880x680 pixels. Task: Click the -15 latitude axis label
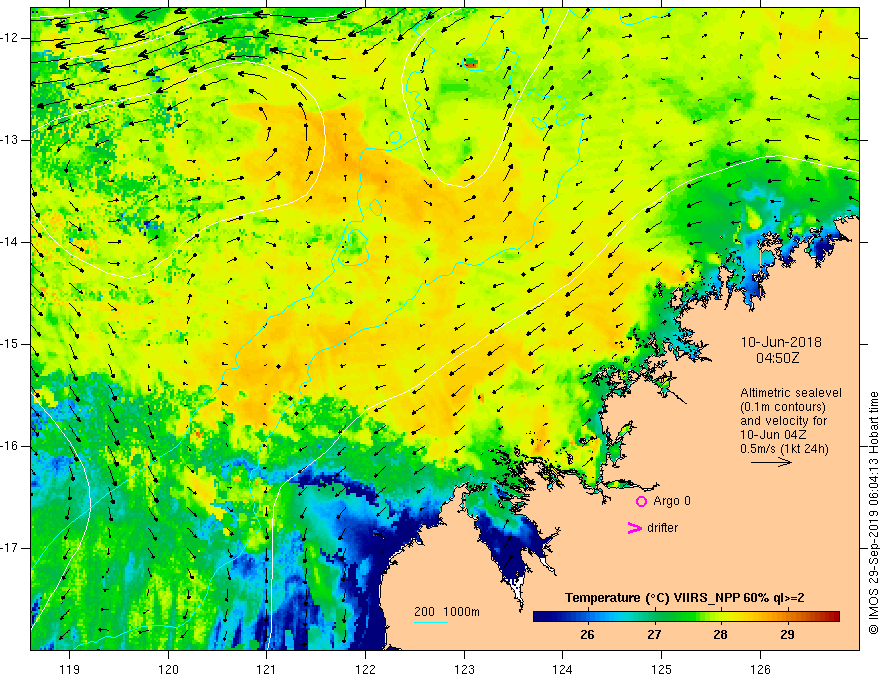[x=12, y=344]
